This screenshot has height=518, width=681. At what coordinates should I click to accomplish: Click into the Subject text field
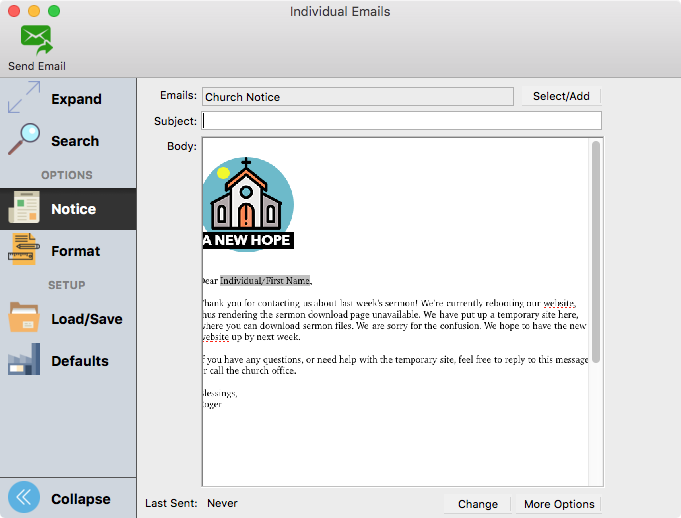[402, 121]
